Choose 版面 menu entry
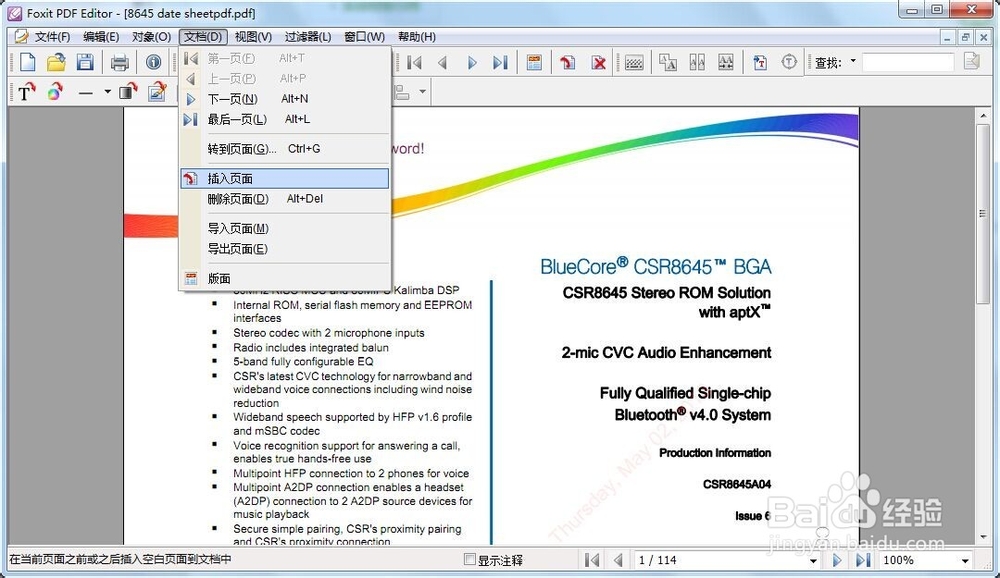This screenshot has height=578, width=1000. pyautogui.click(x=285, y=279)
